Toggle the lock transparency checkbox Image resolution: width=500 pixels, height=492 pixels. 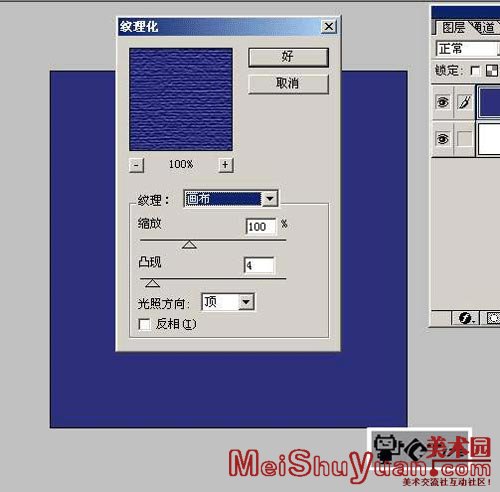click(475, 71)
